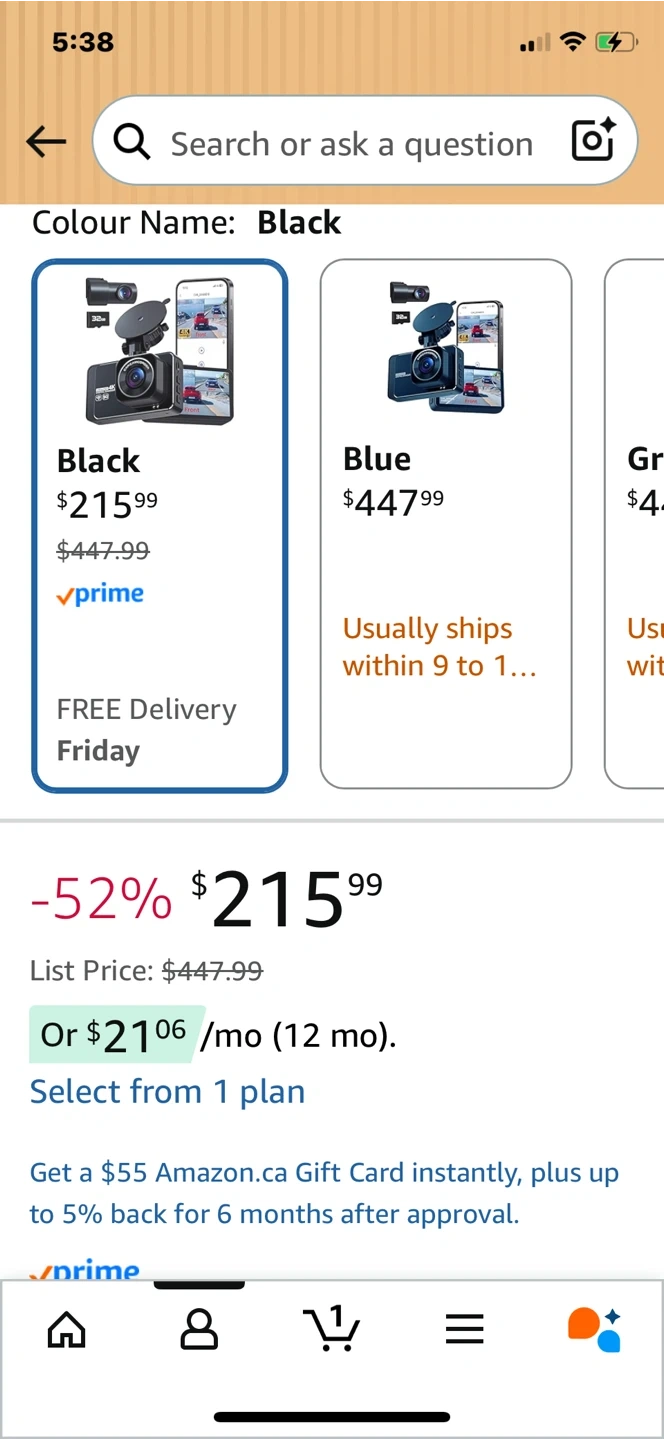Open 'Select from 1 plan' link

(x=167, y=1091)
